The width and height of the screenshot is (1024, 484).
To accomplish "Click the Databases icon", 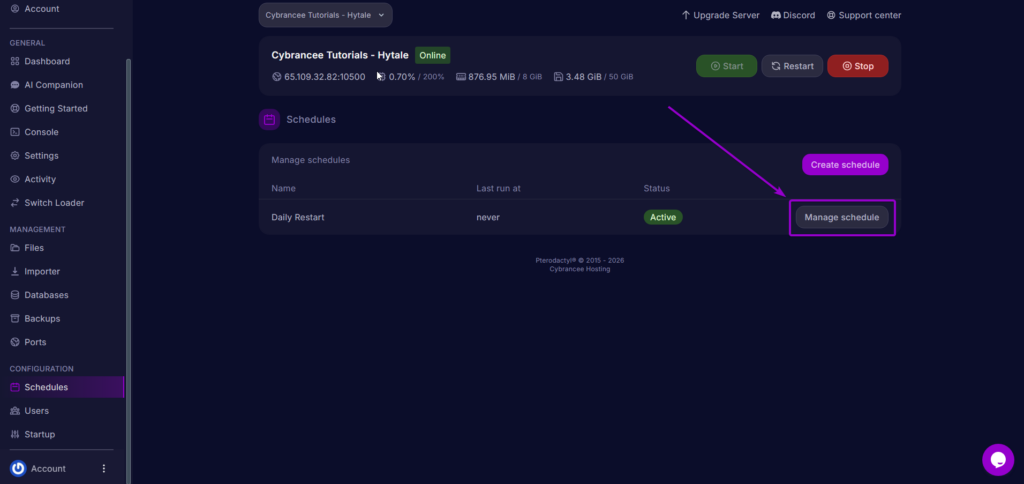I will click(x=15, y=295).
